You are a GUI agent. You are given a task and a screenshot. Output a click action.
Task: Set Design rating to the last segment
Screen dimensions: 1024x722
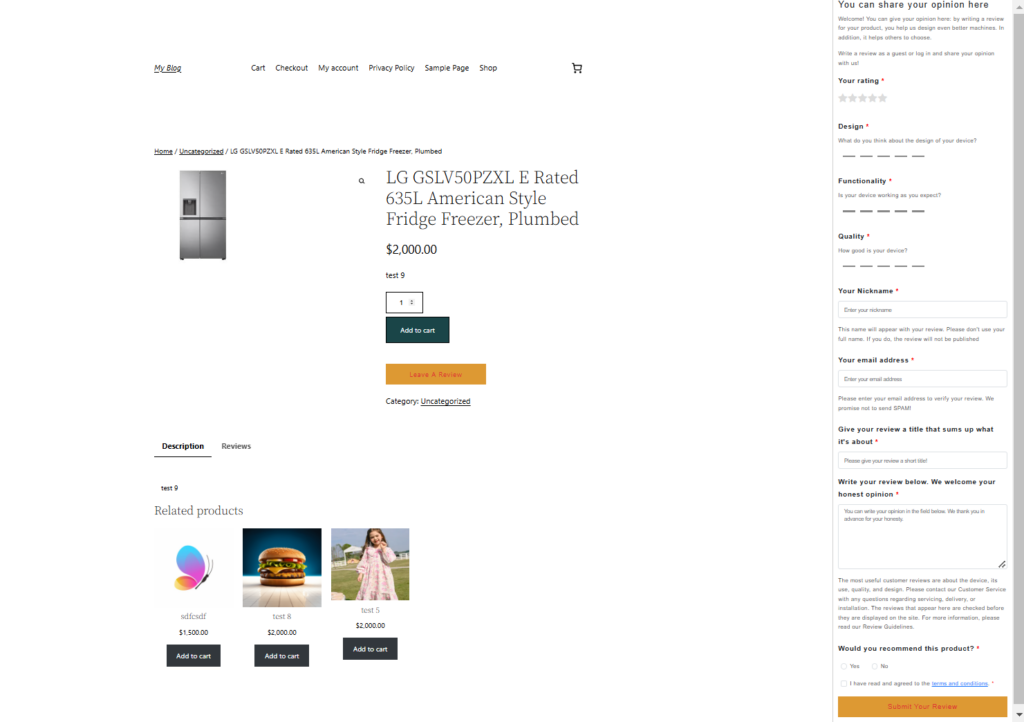(918, 156)
